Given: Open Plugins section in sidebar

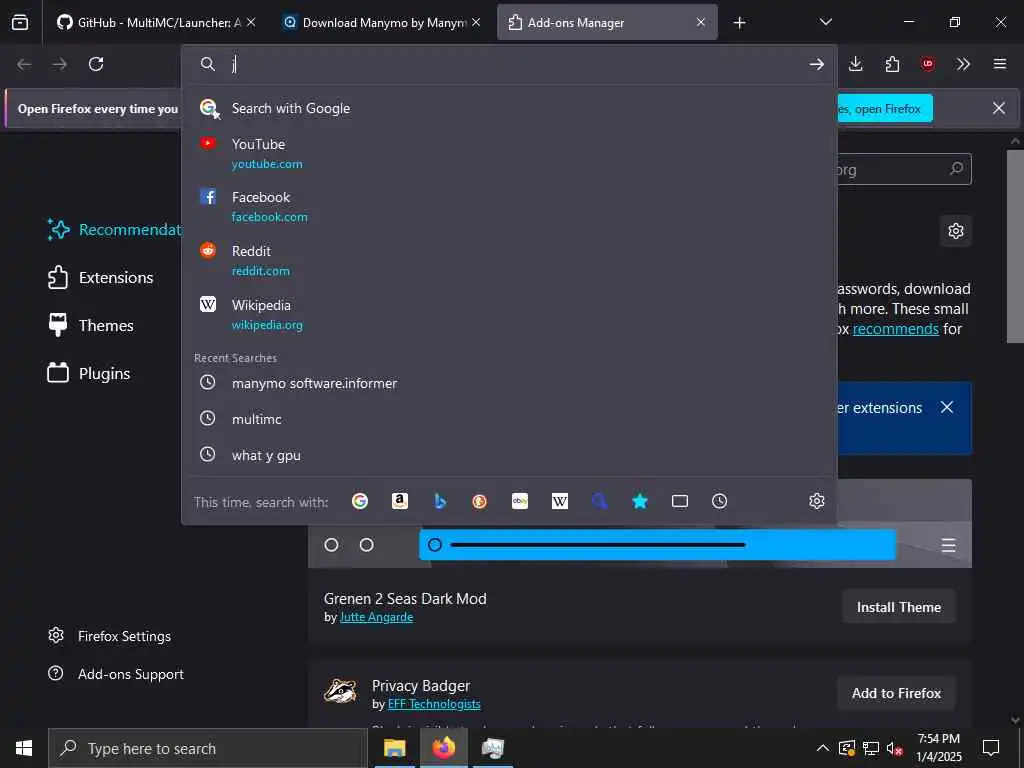Looking at the screenshot, I should point(88,374).
